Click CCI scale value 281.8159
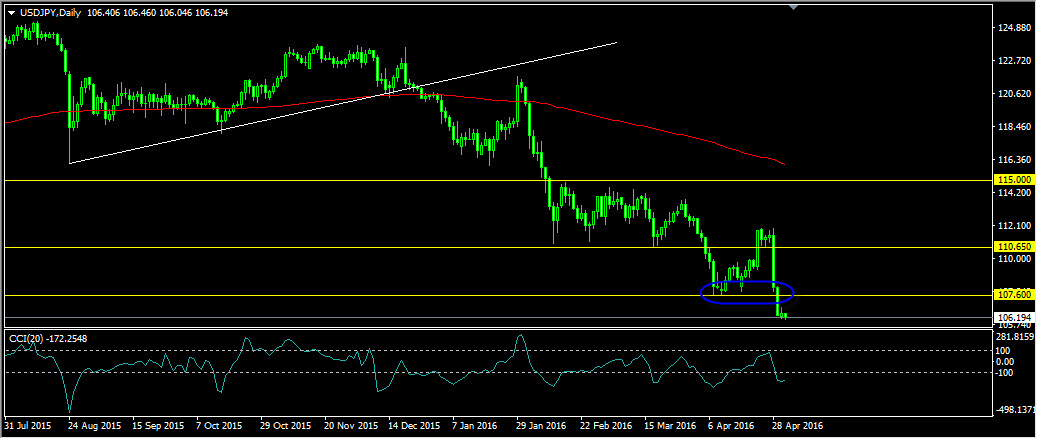1037x439 pixels. (1016, 337)
